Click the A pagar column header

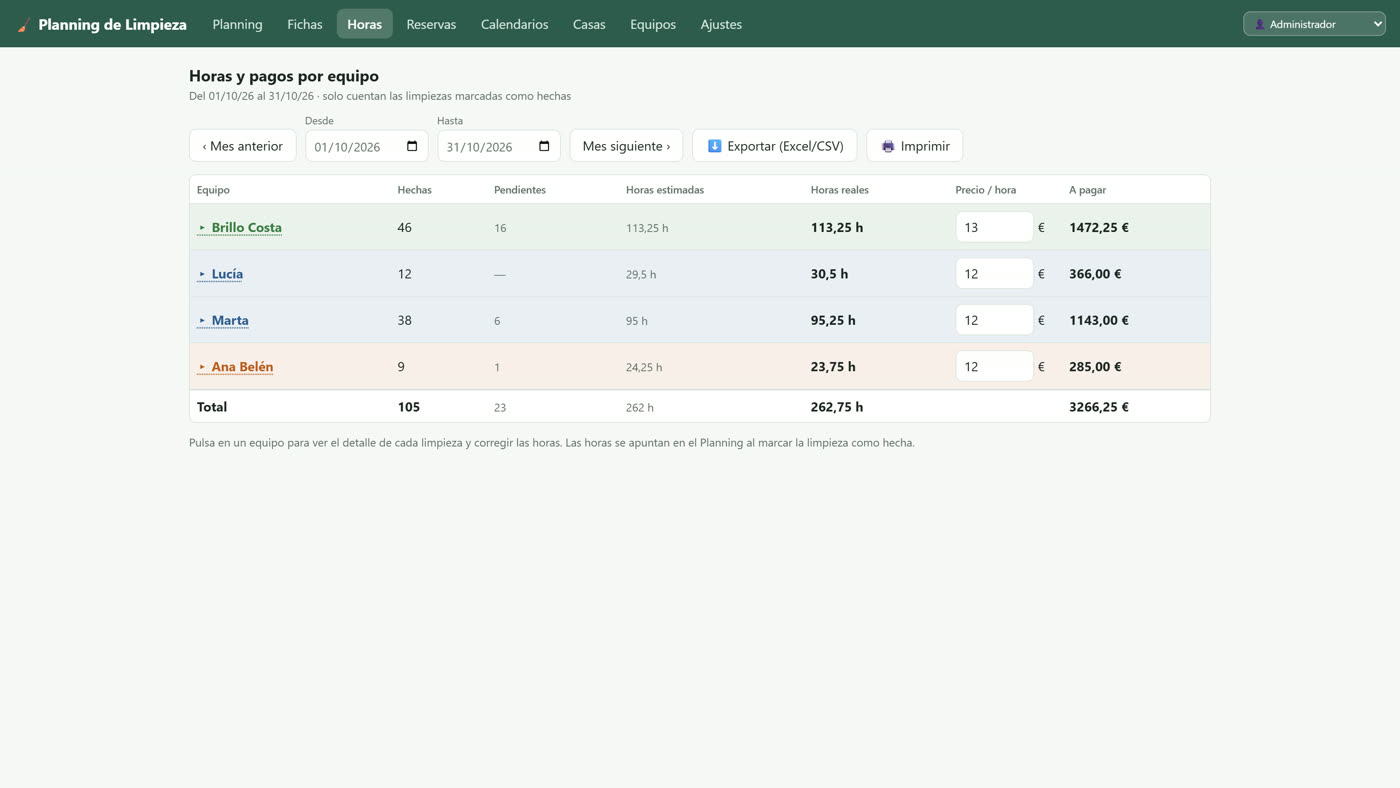point(1088,190)
